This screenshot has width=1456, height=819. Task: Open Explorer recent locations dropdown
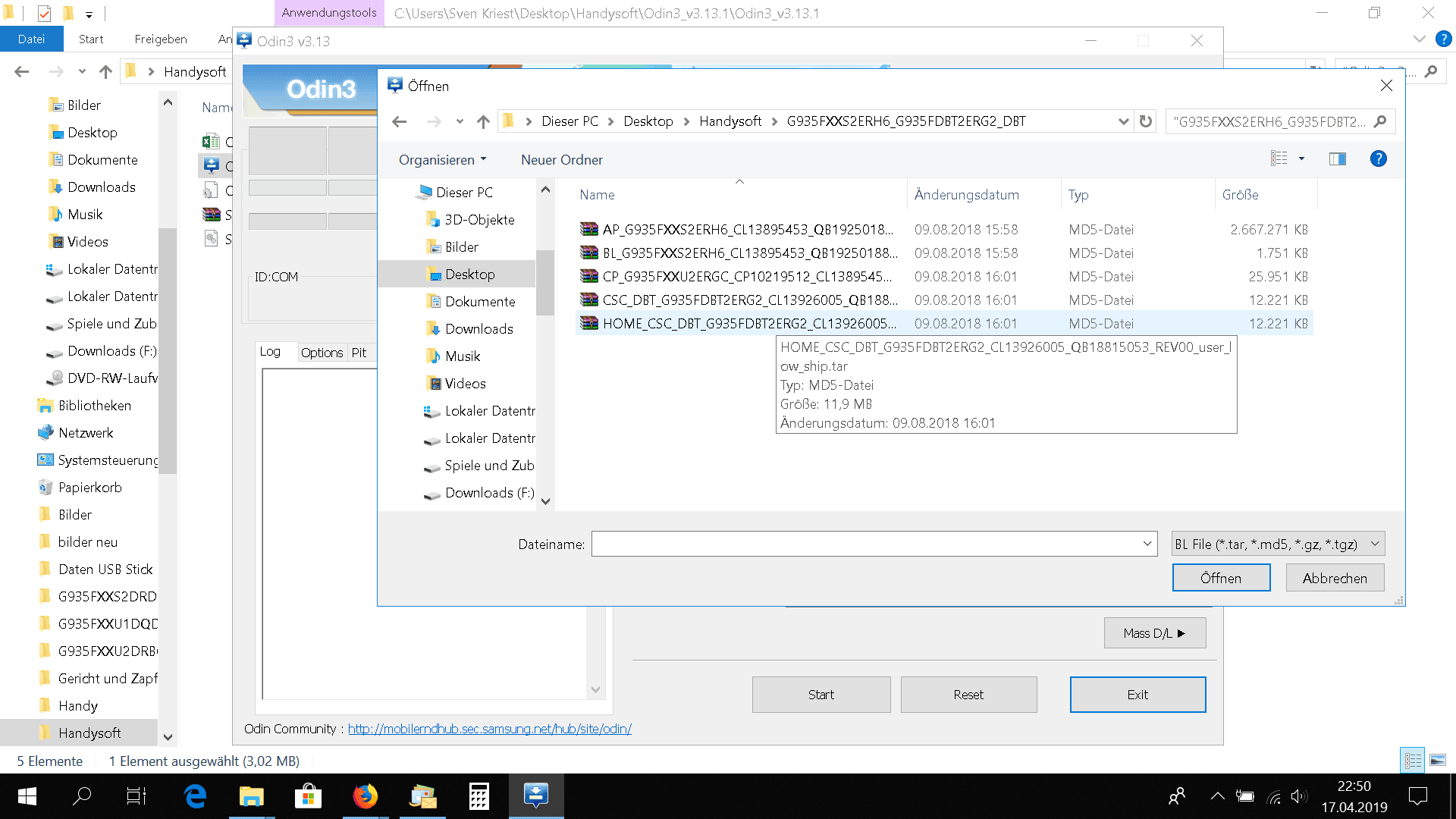pos(82,71)
